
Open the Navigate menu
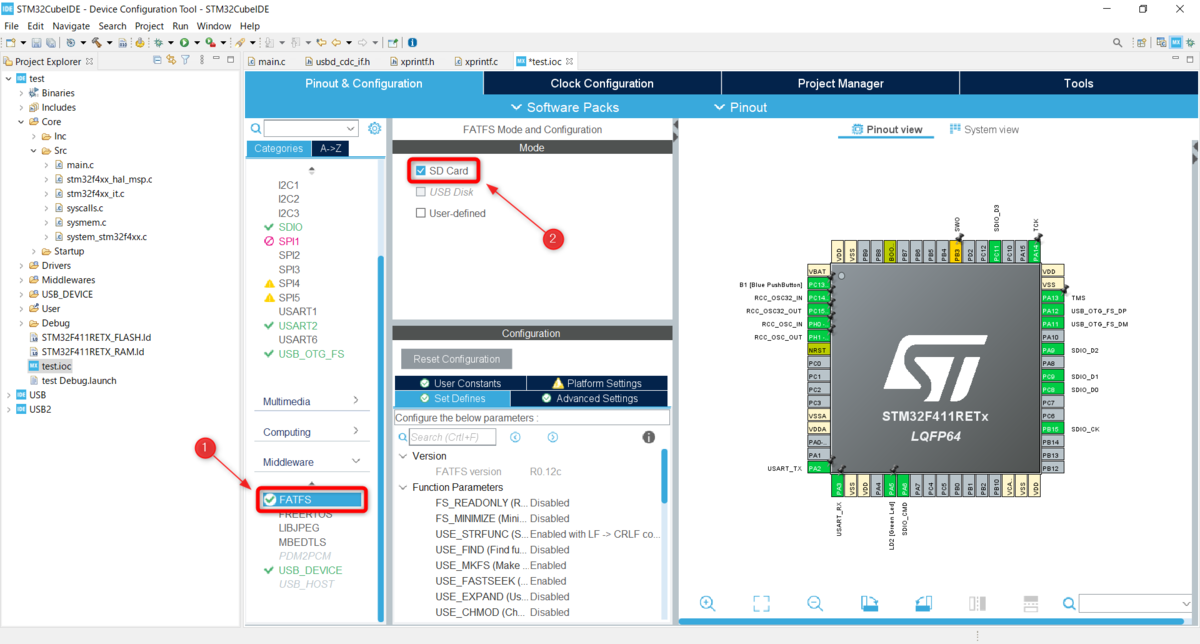click(x=71, y=25)
